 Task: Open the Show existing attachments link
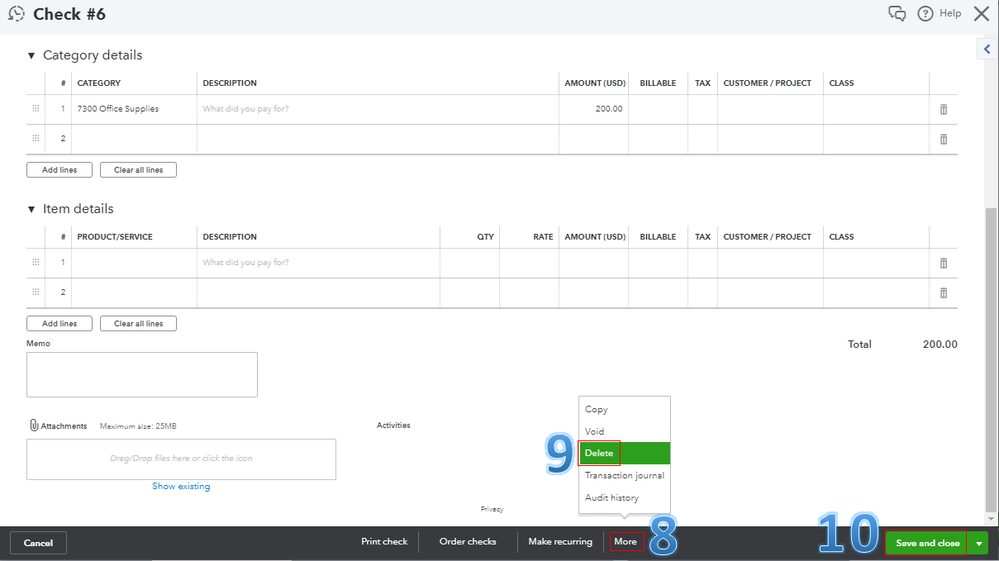(x=181, y=486)
